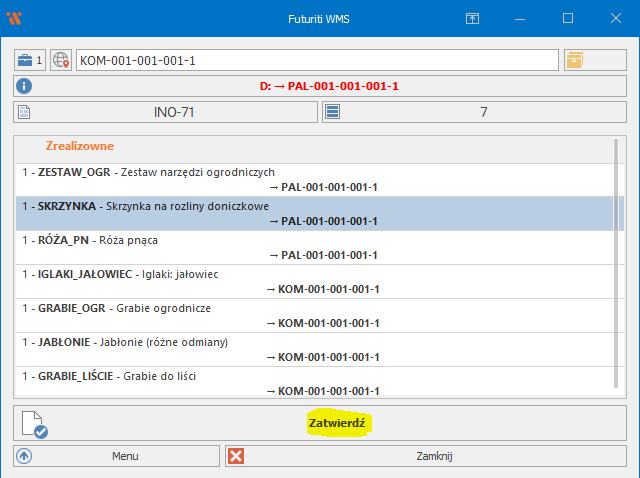Click the globe location pin icon
640x478 pixels.
pos(62,61)
